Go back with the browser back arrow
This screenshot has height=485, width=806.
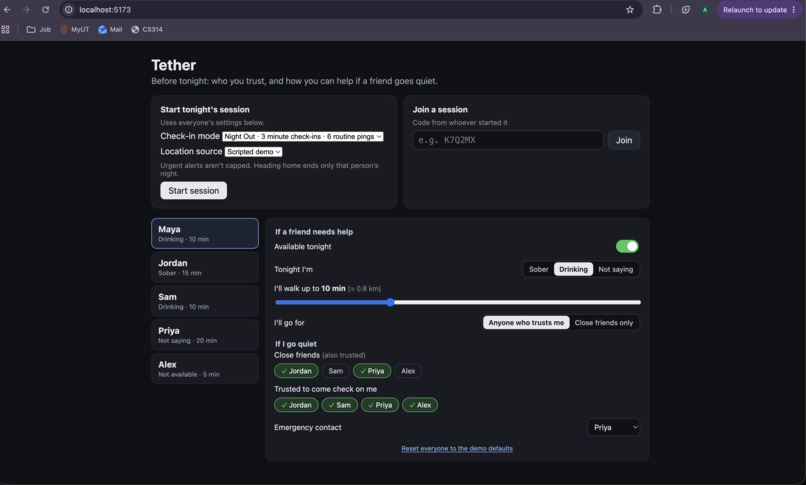(x=7, y=10)
